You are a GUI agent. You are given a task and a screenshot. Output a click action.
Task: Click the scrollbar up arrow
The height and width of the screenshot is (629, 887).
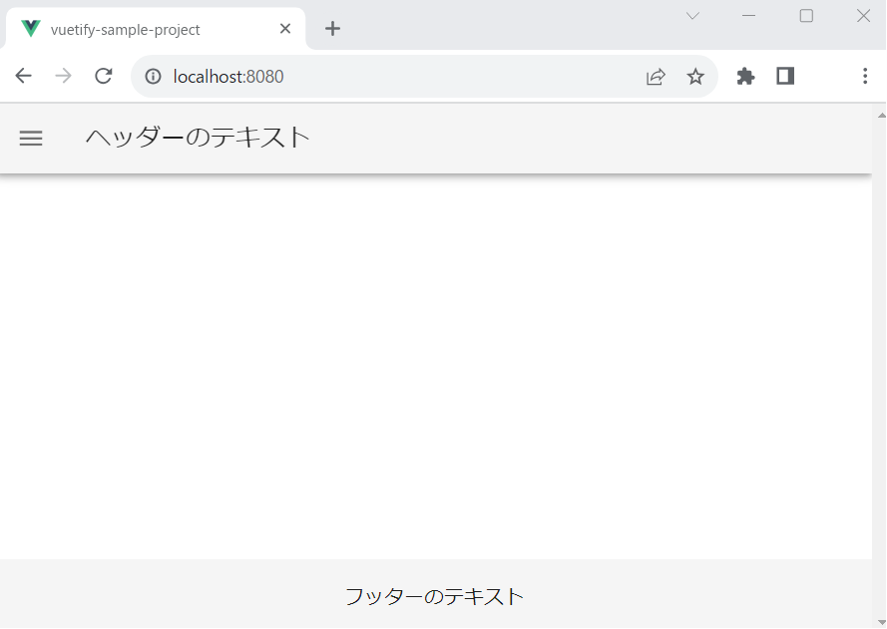point(881,115)
